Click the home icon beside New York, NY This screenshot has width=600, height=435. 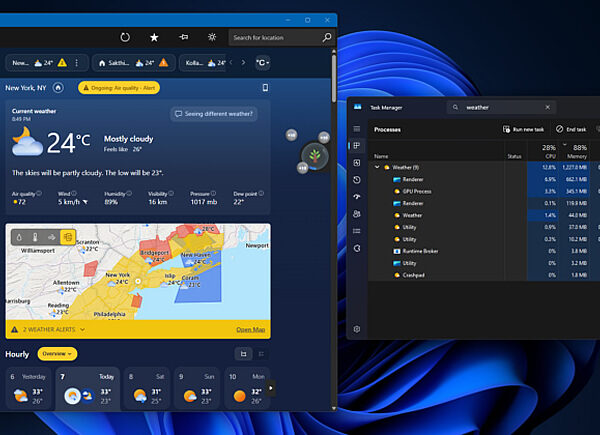point(58,88)
